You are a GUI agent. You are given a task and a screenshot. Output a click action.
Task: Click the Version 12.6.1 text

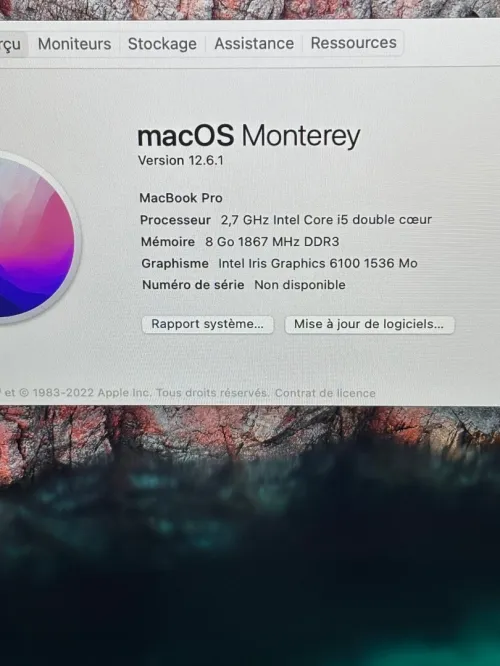[x=181, y=161]
